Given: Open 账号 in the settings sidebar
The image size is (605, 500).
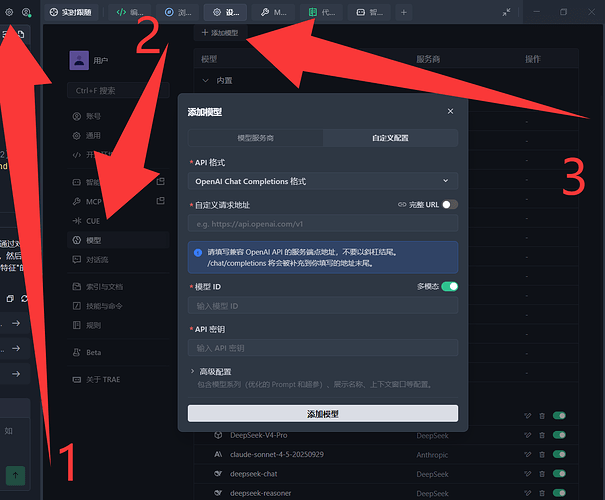Looking at the screenshot, I should pos(118,116).
